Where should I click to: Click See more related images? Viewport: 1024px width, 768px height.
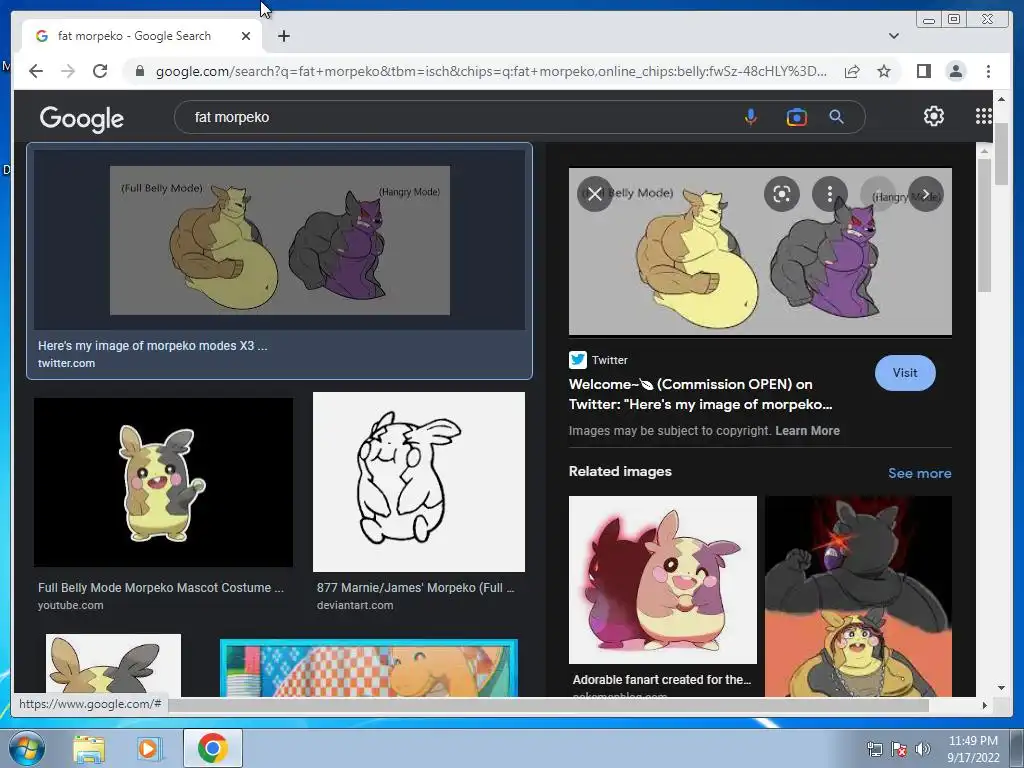click(x=920, y=473)
